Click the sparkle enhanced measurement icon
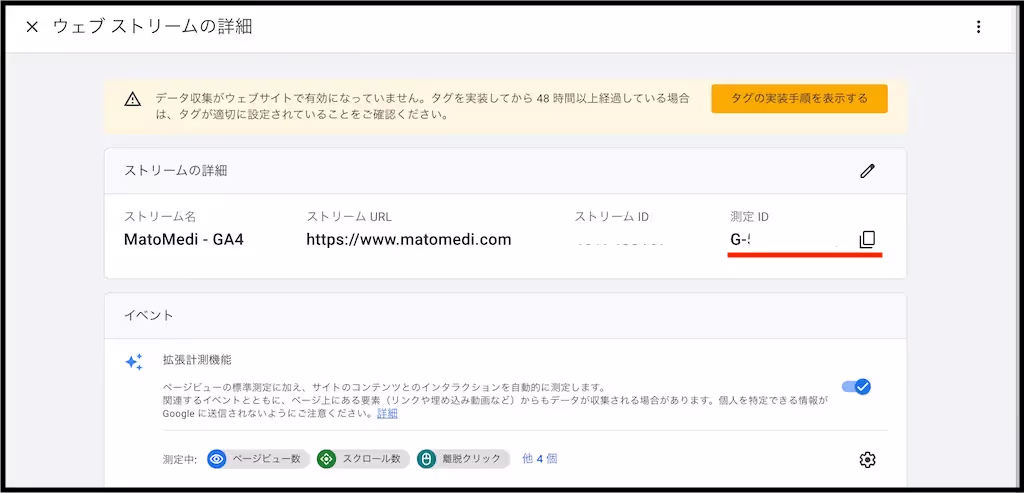This screenshot has height=493, width=1024. 134,362
